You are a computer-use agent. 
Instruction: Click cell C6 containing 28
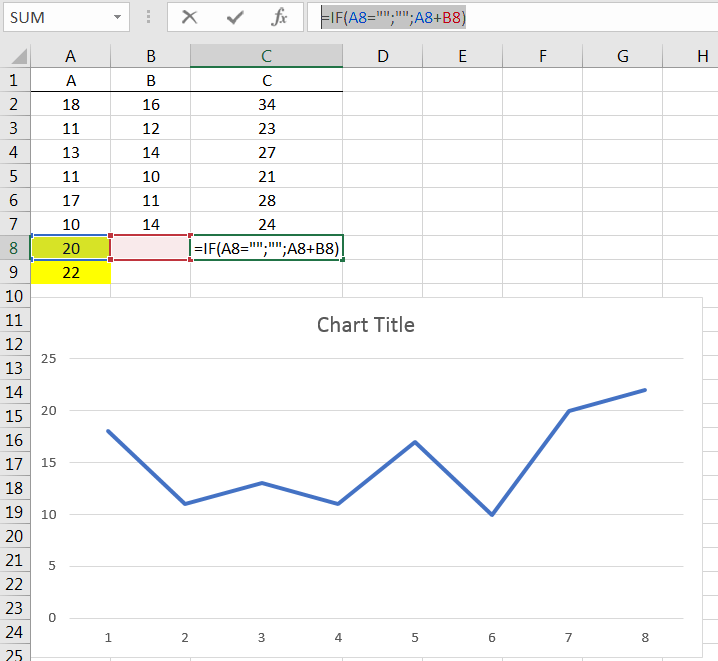tap(267, 200)
